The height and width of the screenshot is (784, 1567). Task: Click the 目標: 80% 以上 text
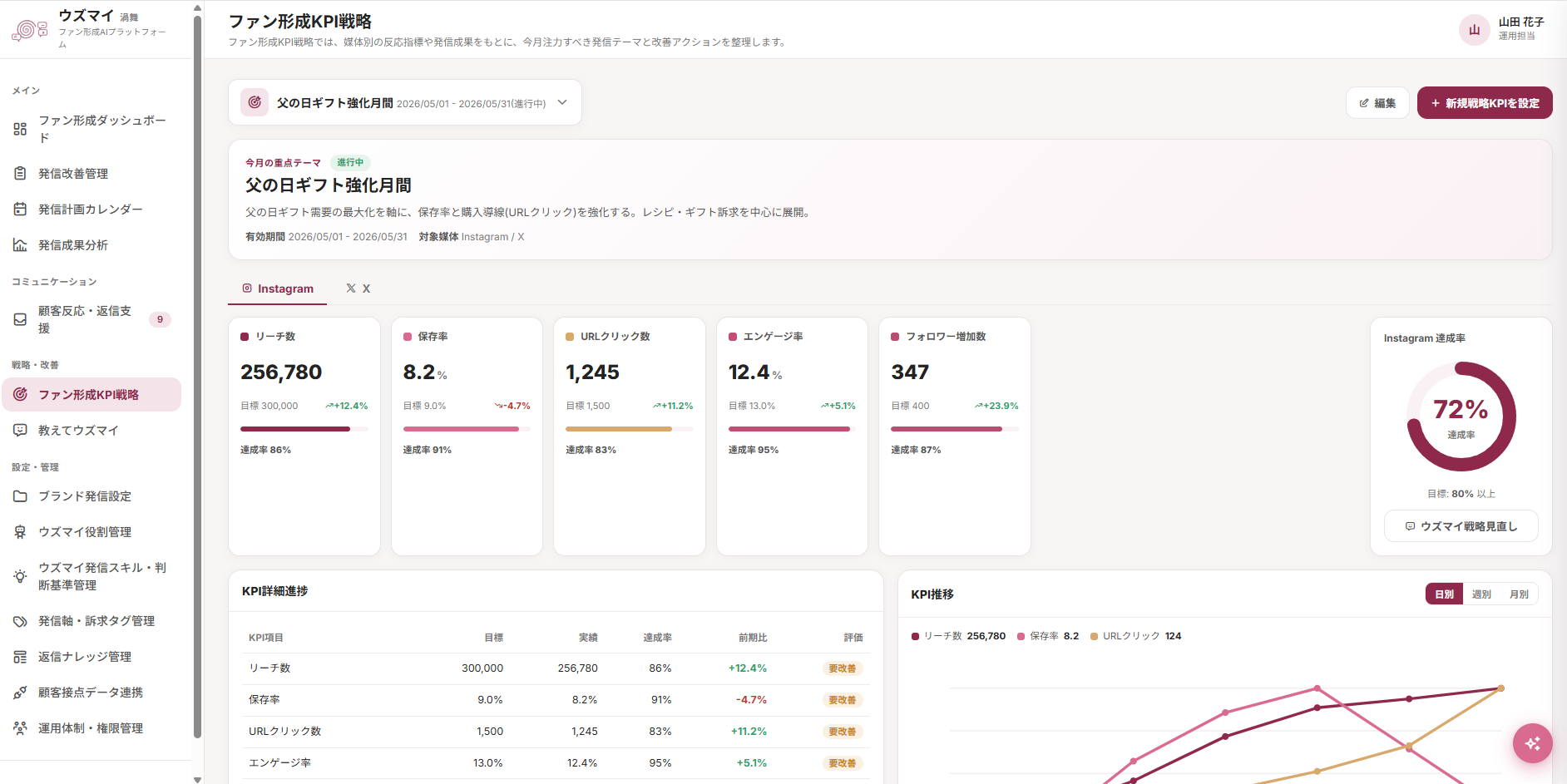1461,494
